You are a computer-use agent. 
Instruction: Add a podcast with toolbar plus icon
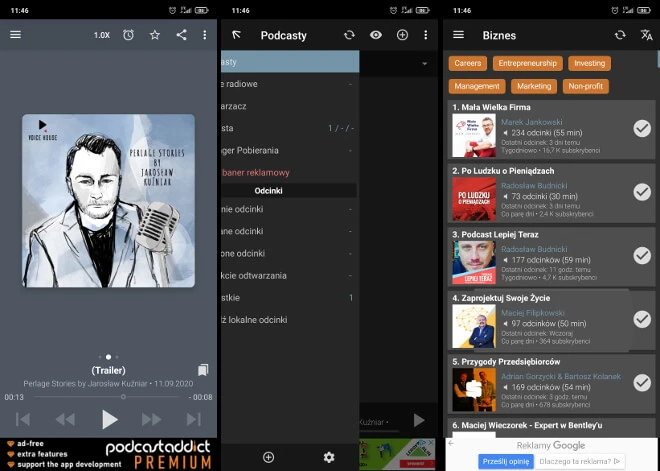(x=402, y=35)
